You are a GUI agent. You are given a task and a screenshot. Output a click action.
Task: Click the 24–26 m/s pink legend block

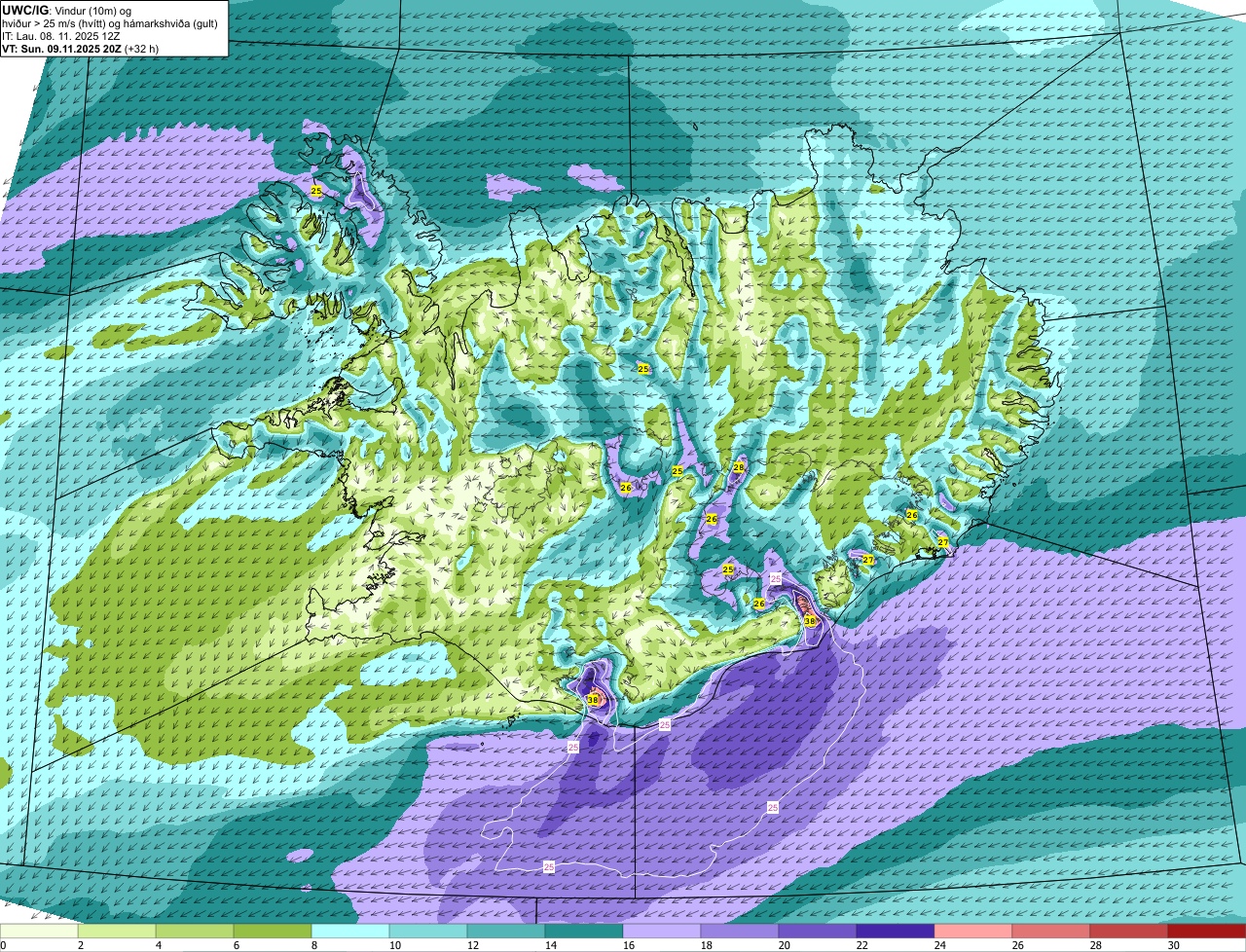(x=973, y=931)
